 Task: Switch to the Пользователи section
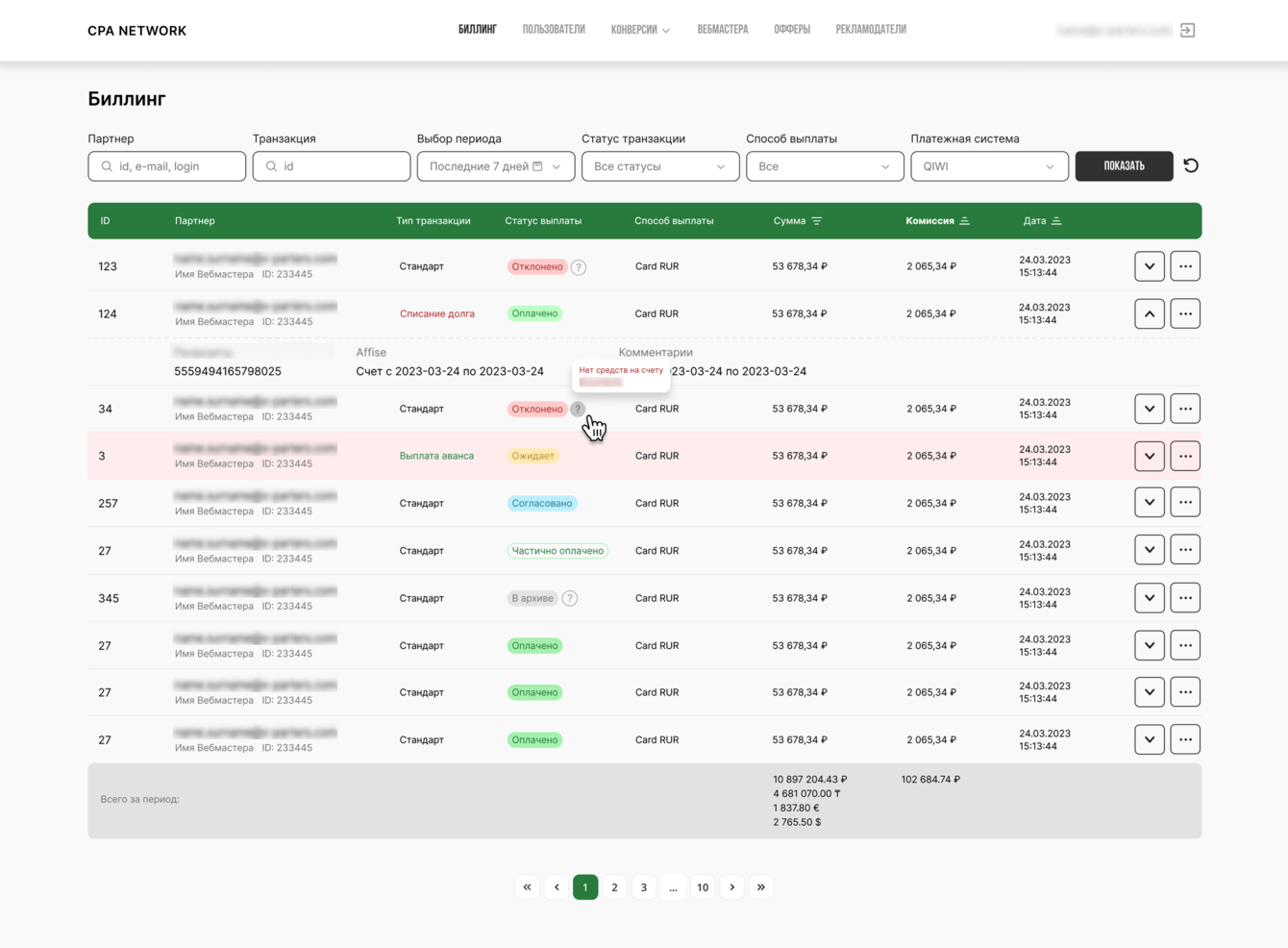point(554,29)
